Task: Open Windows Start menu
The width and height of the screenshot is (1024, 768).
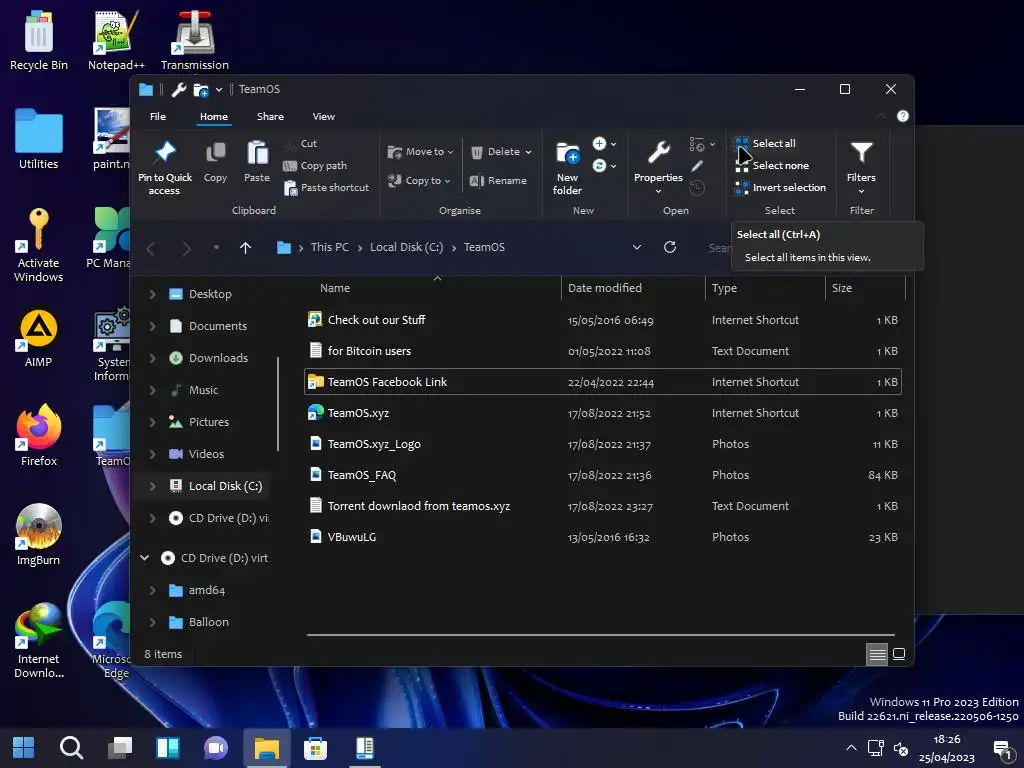Action: (x=24, y=748)
